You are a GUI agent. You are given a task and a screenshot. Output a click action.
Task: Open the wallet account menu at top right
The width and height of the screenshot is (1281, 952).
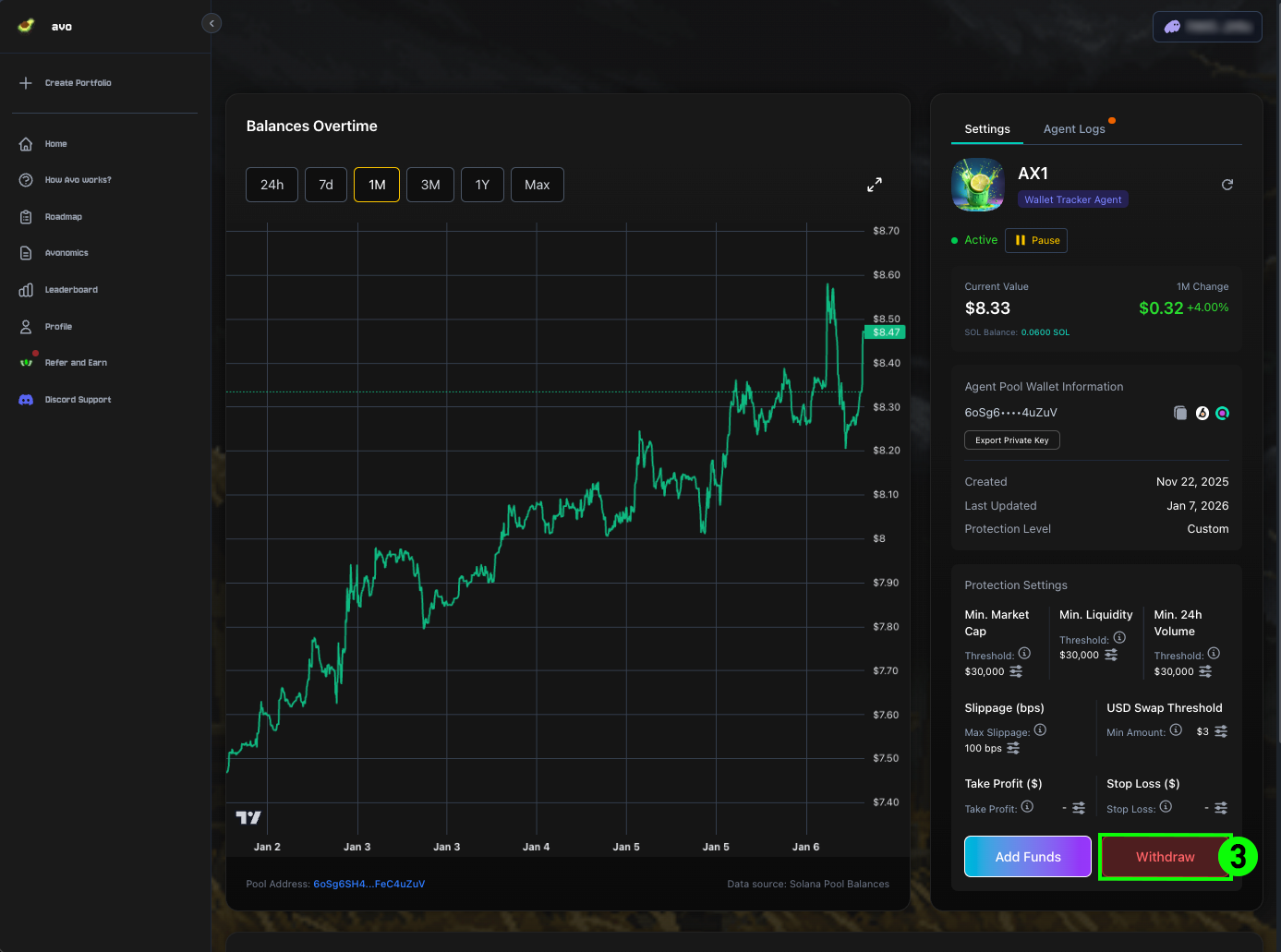[1206, 27]
